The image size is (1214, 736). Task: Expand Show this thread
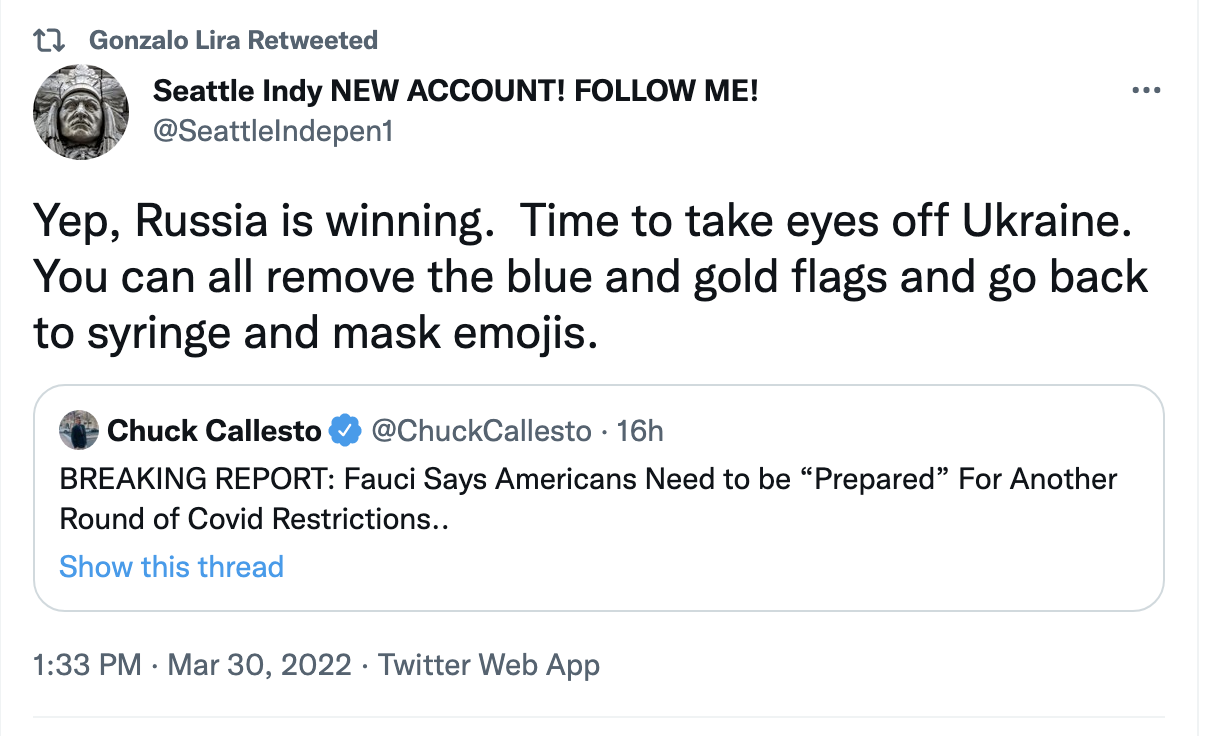coord(172,567)
